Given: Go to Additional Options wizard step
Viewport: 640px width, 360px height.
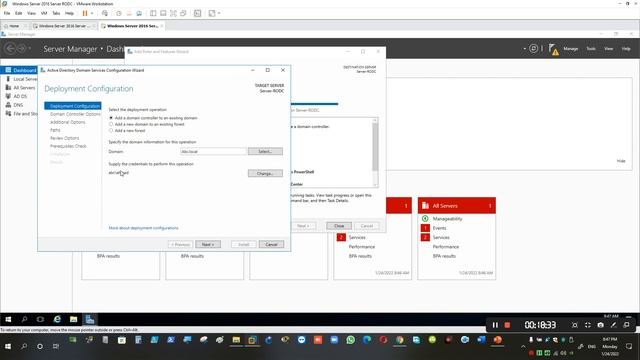Looking at the screenshot, I should point(67,122).
